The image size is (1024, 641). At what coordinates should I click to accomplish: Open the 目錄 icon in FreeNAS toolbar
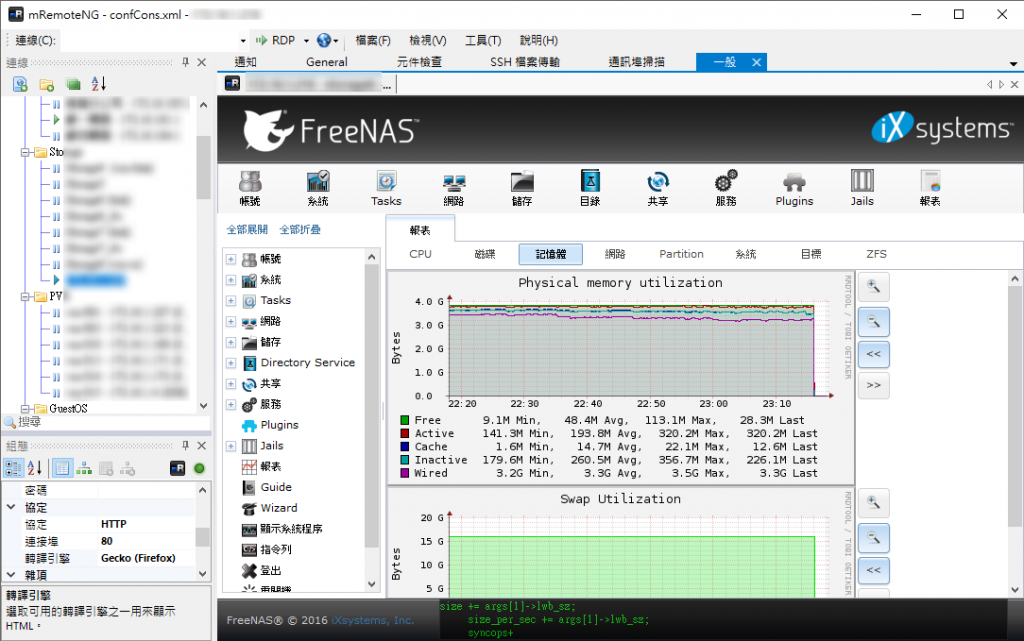click(x=590, y=188)
